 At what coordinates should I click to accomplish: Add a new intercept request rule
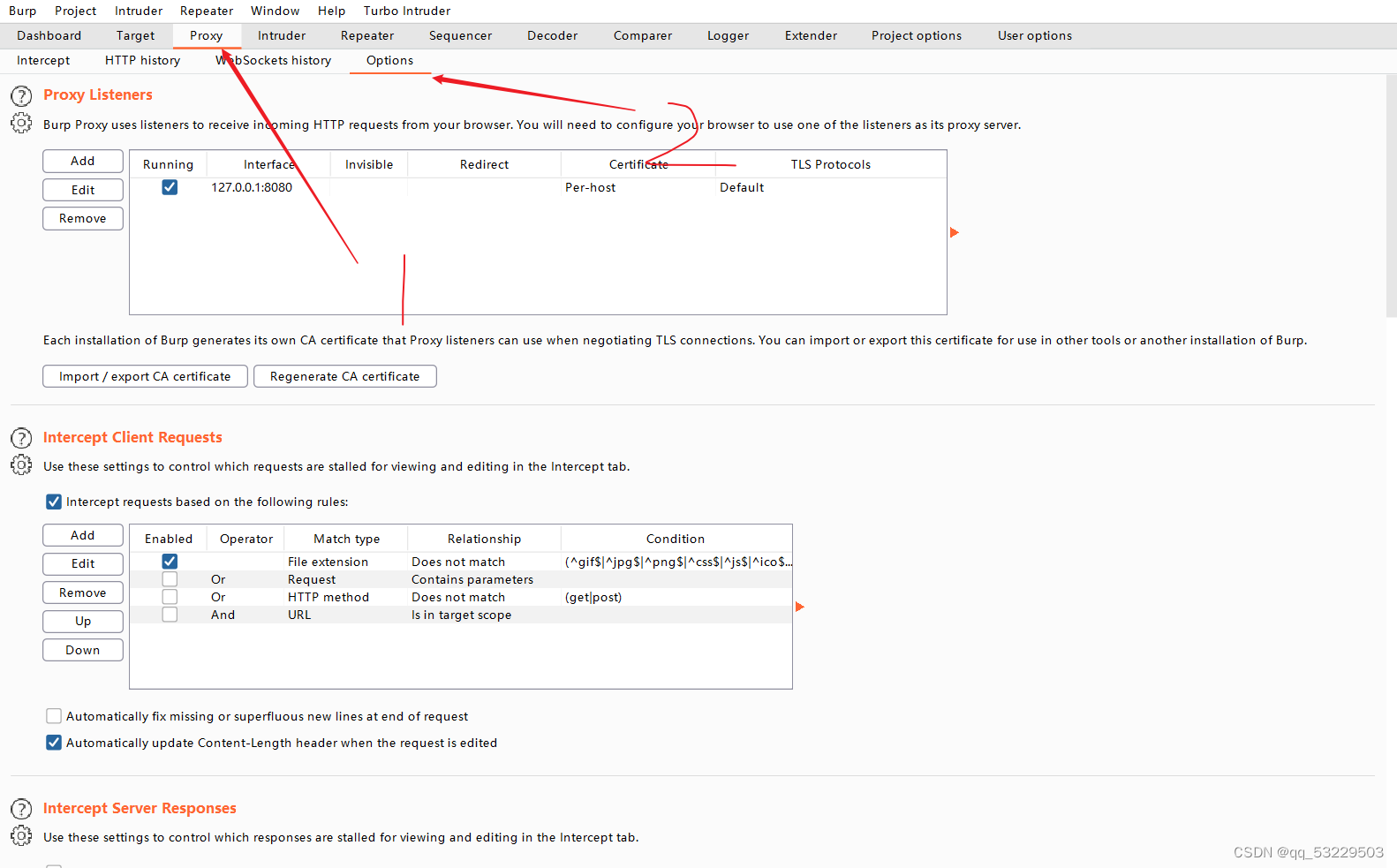pyautogui.click(x=83, y=535)
